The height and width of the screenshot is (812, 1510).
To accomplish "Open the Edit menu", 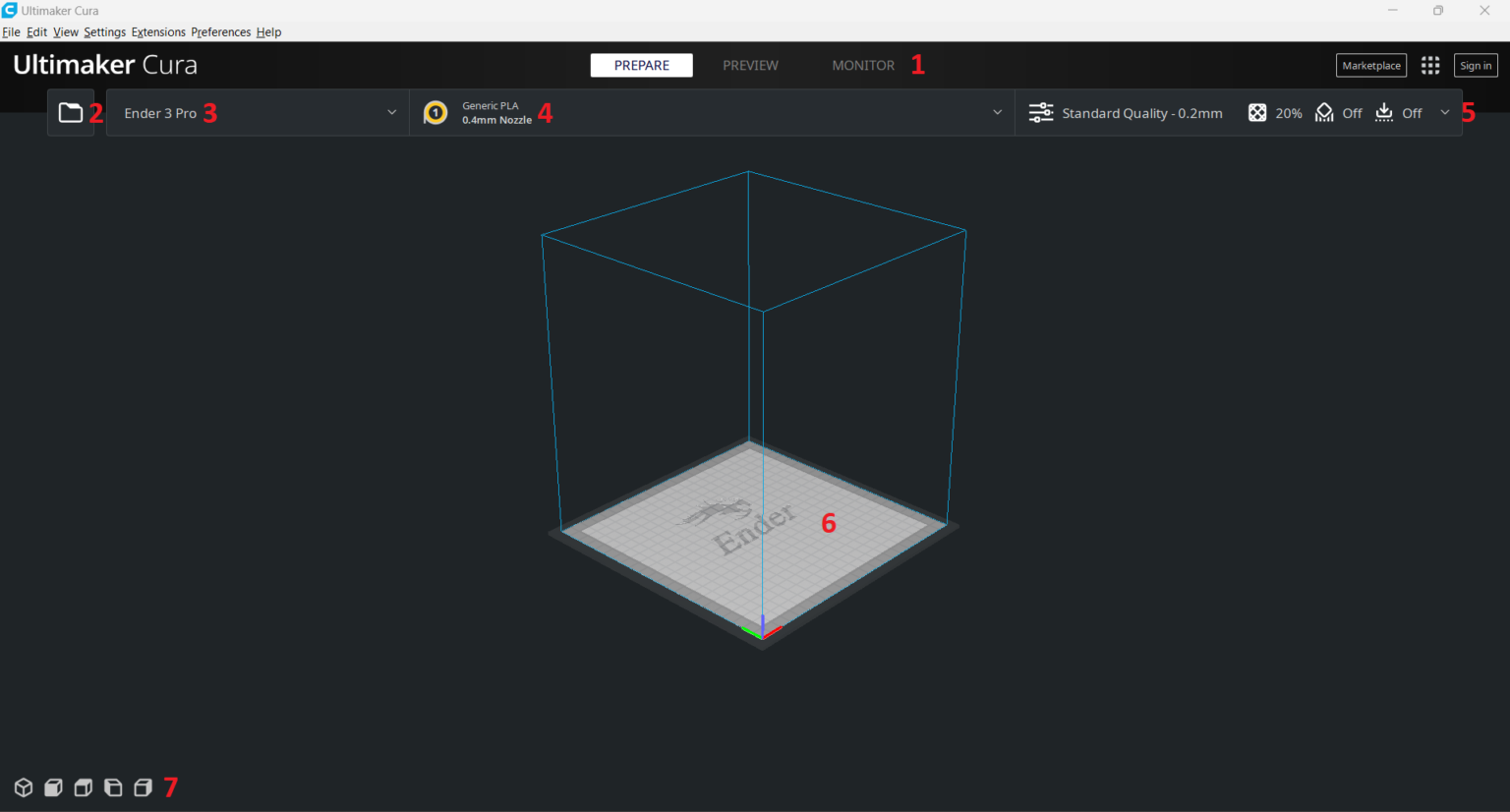I will 36,32.
